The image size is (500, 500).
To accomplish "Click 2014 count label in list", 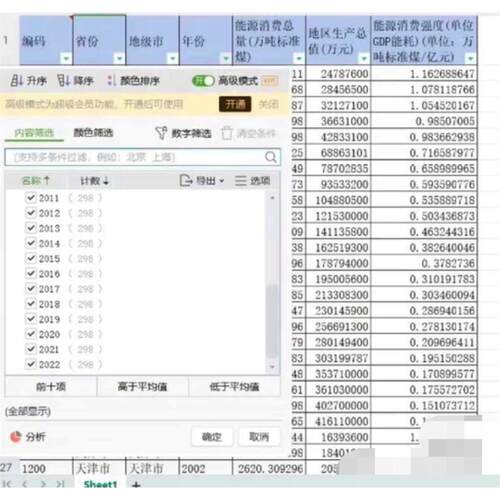I will point(85,243).
